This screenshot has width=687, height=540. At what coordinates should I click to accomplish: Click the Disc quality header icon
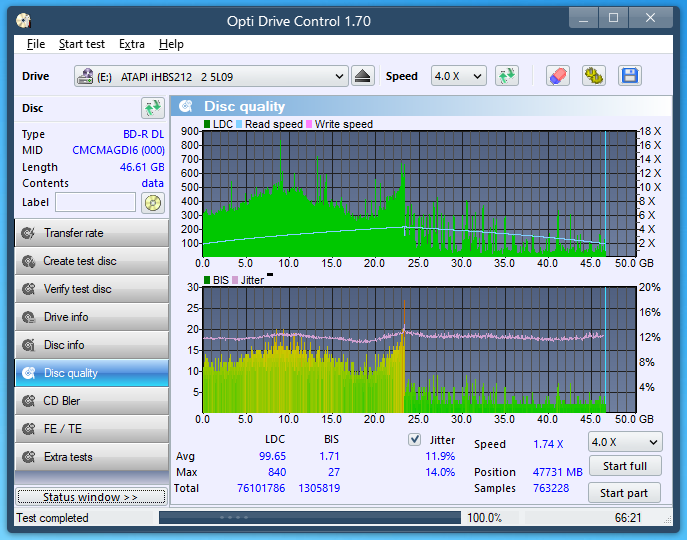[x=185, y=106]
